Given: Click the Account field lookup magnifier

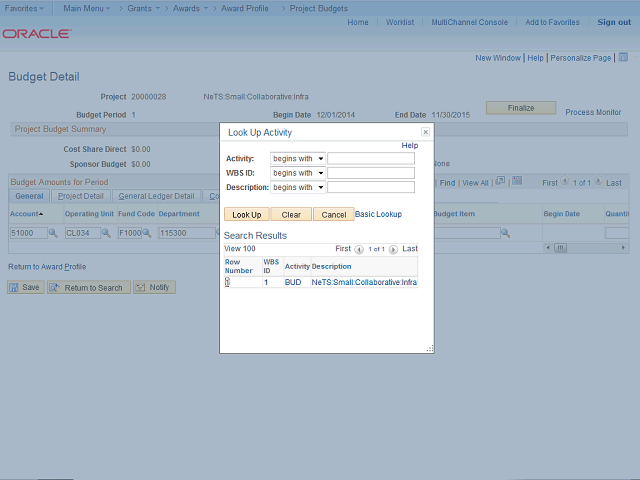Looking at the screenshot, I should point(54,233).
